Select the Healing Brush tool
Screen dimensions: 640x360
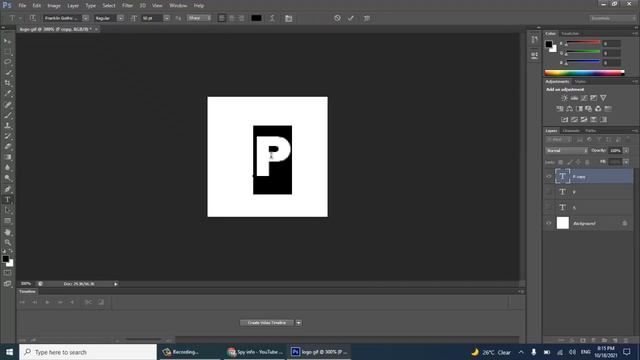pyautogui.click(x=7, y=104)
